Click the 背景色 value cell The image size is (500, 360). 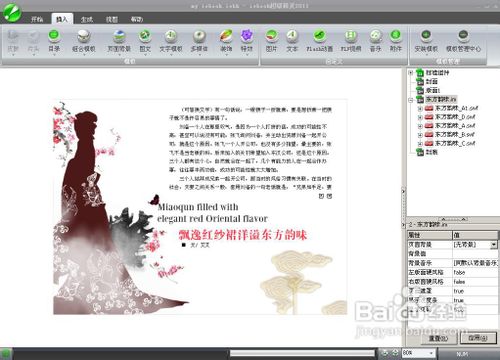[x=475, y=254]
